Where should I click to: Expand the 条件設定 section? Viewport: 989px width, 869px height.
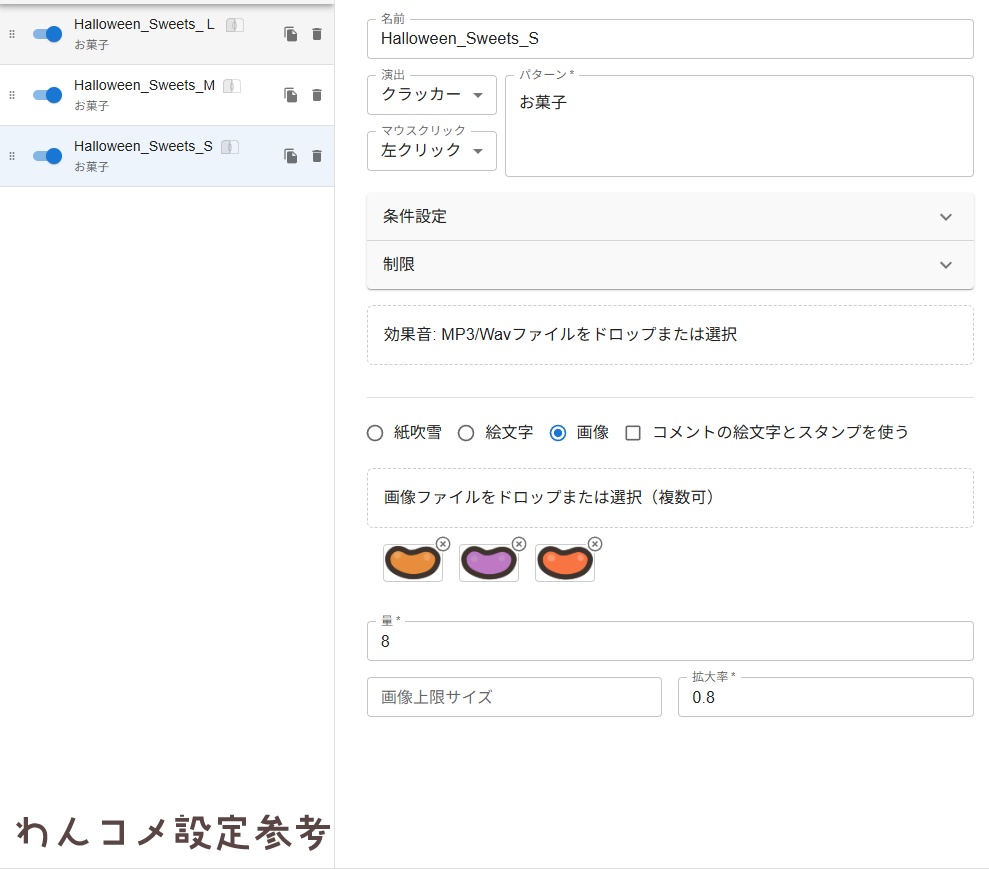tap(669, 216)
